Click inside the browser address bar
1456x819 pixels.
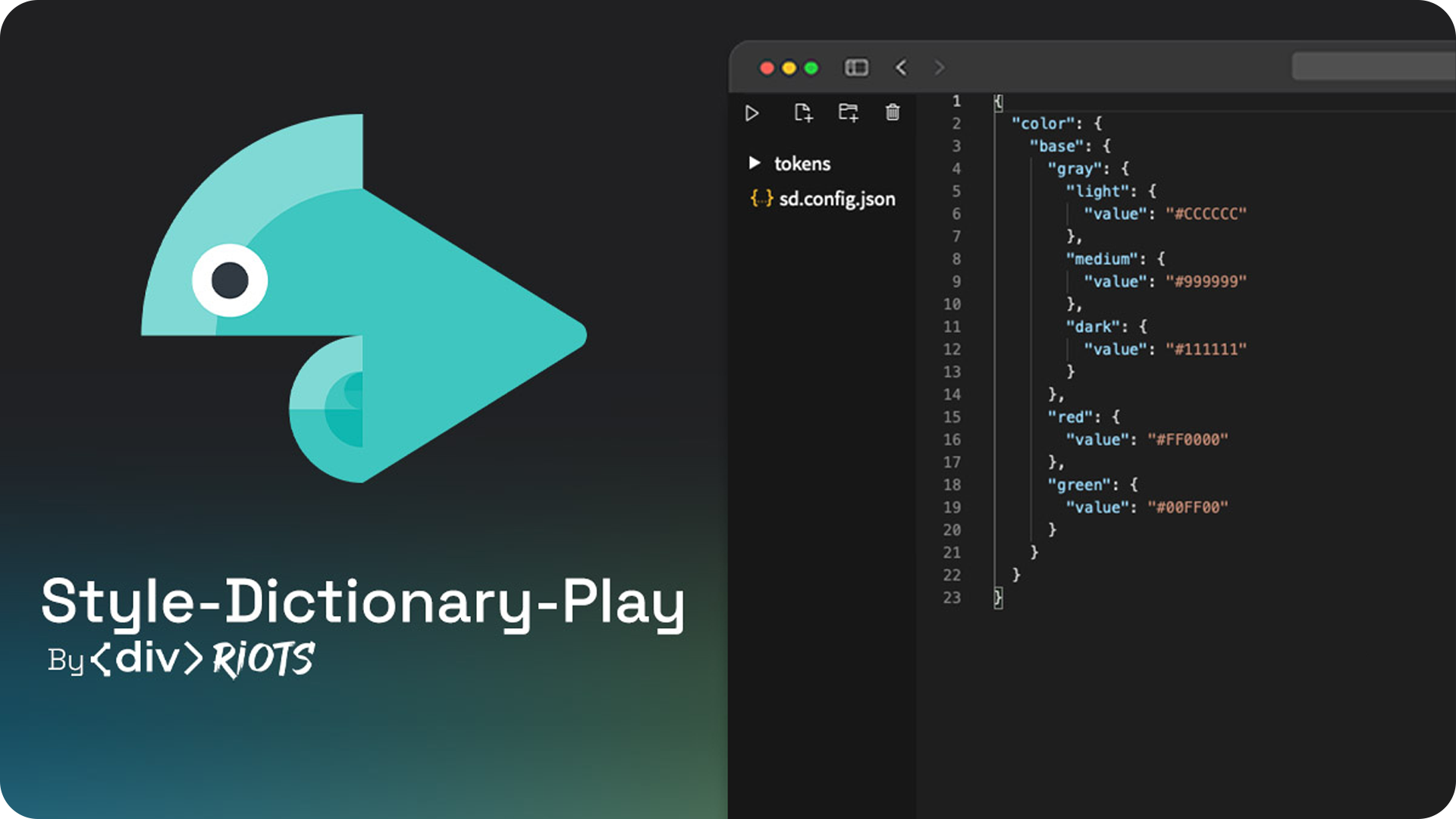(1373, 67)
